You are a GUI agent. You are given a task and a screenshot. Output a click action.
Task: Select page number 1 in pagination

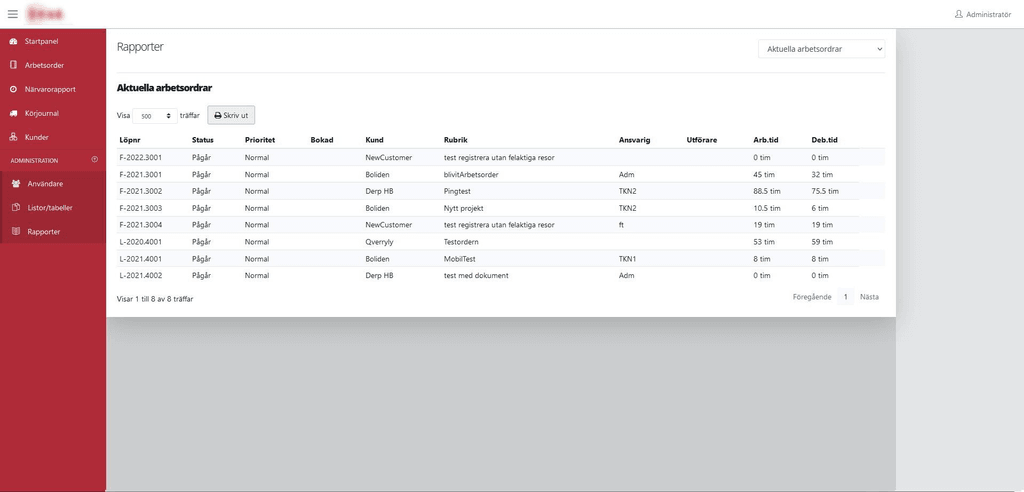[x=845, y=297]
